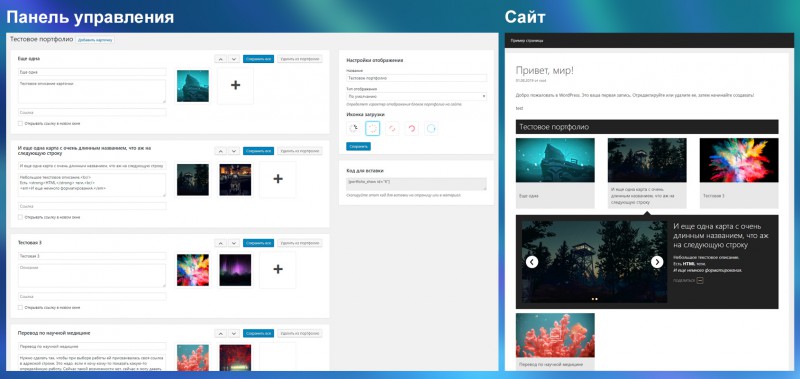
Task: Edit the second card's long title field
Action: click(x=92, y=166)
